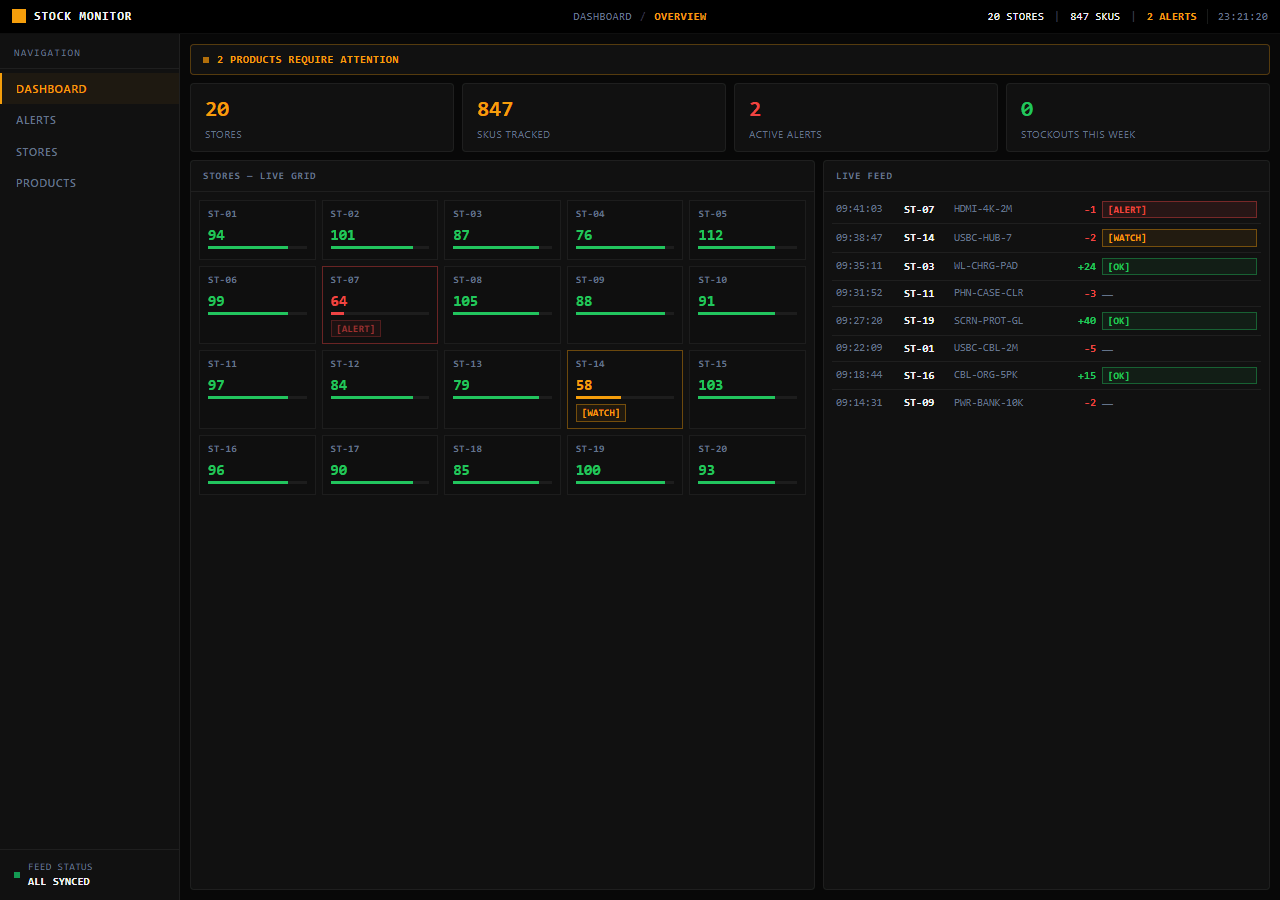1280x900 pixels.
Task: Click the green stock bar on ST-05
Action: [x=737, y=247]
